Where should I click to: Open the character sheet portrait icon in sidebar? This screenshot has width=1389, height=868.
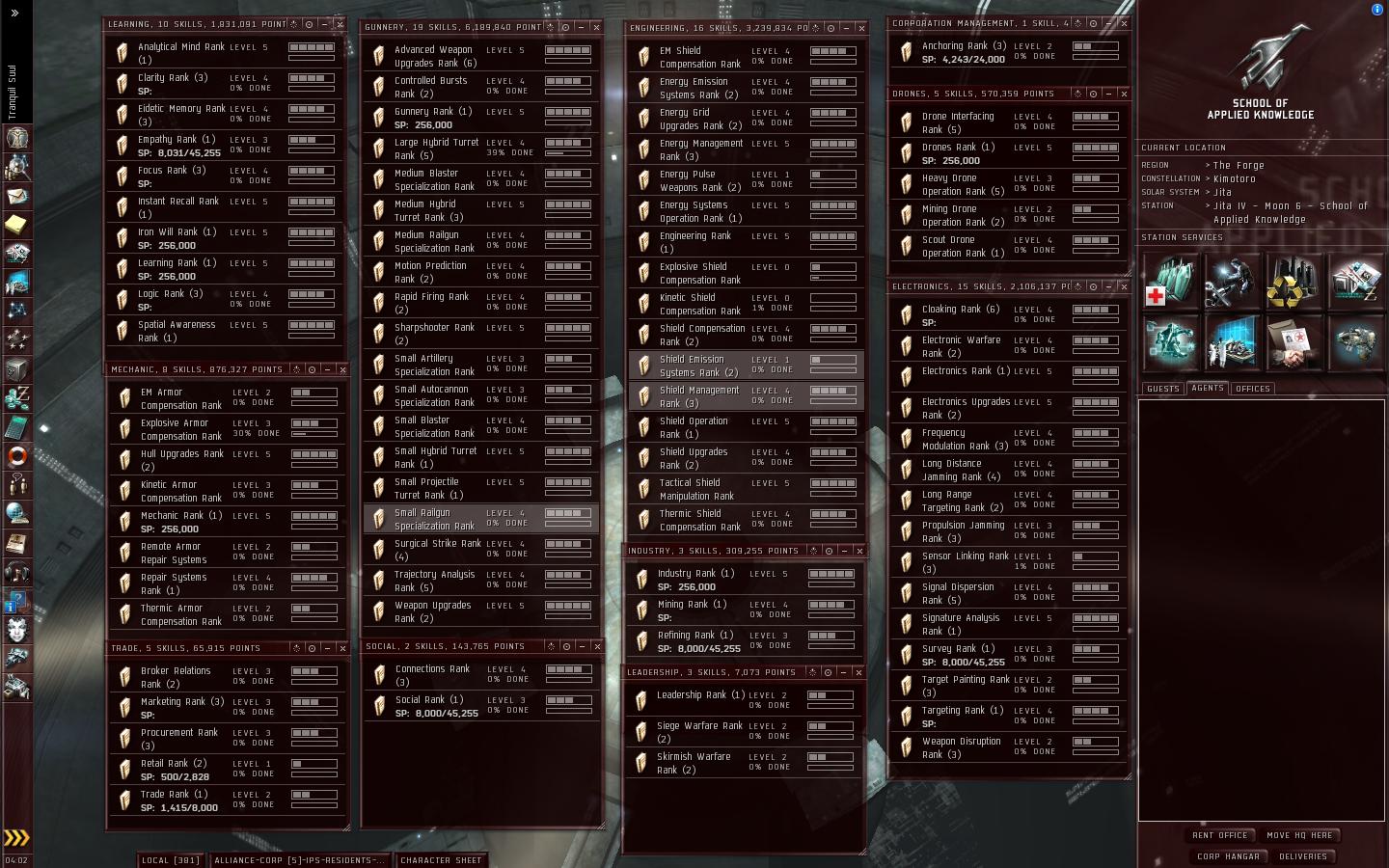click(x=16, y=137)
